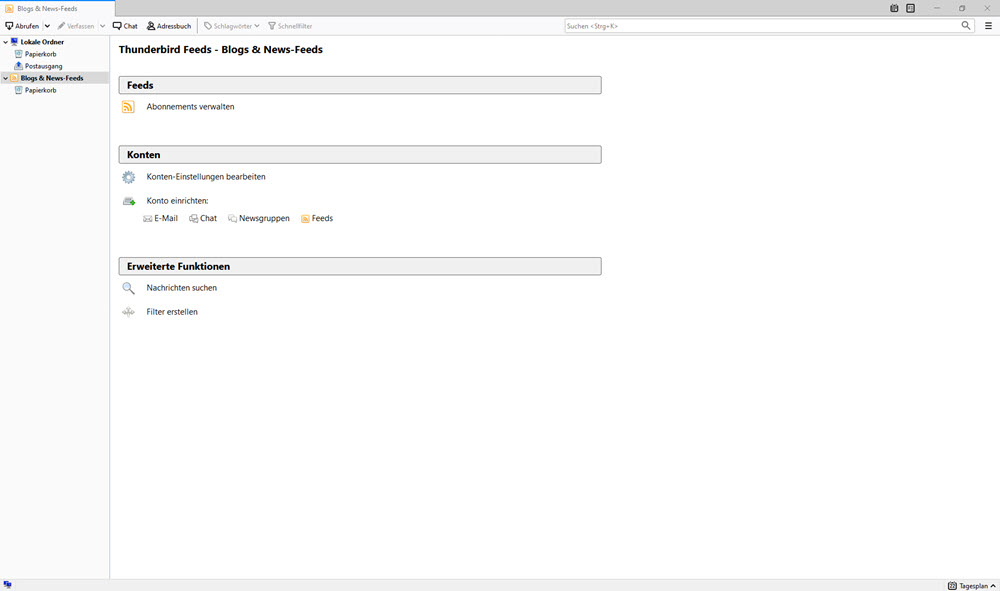Open the Adressbuch from toolbar
This screenshot has height=591, width=1000.
[x=168, y=26]
